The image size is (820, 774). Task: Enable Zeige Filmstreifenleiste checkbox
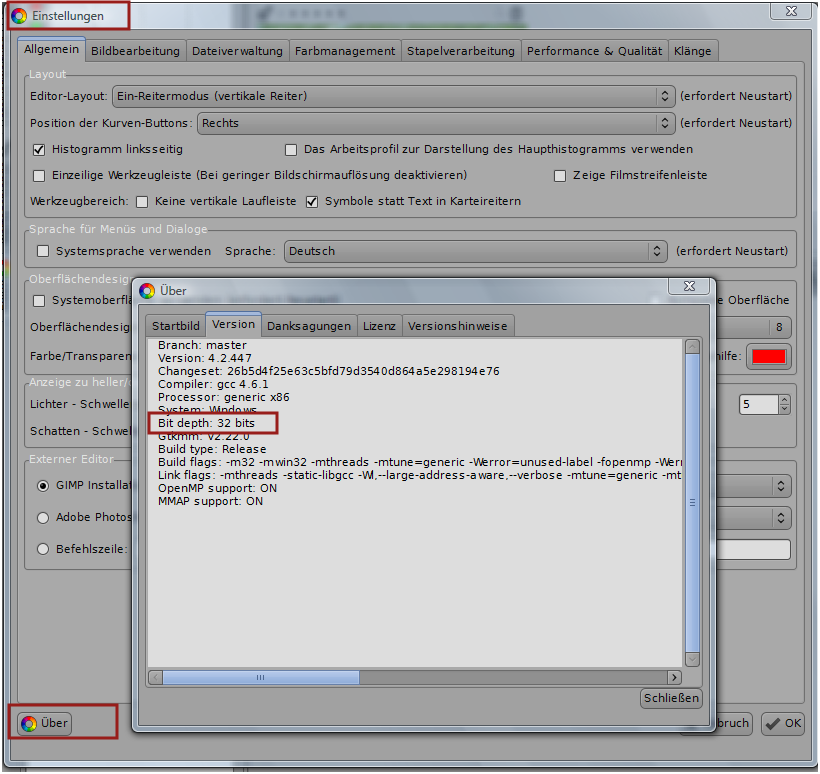click(x=560, y=176)
